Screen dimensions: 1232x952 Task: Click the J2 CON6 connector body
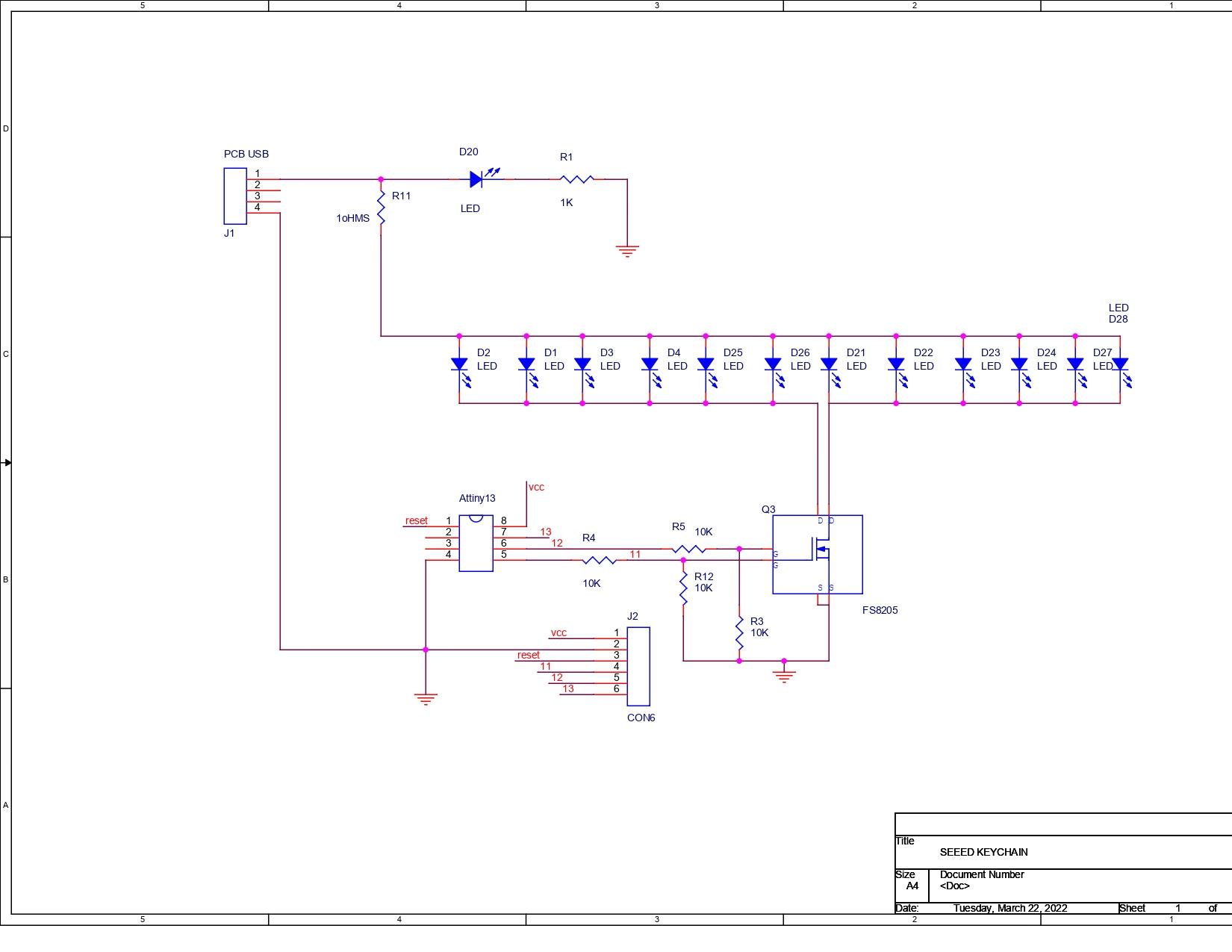[638, 666]
